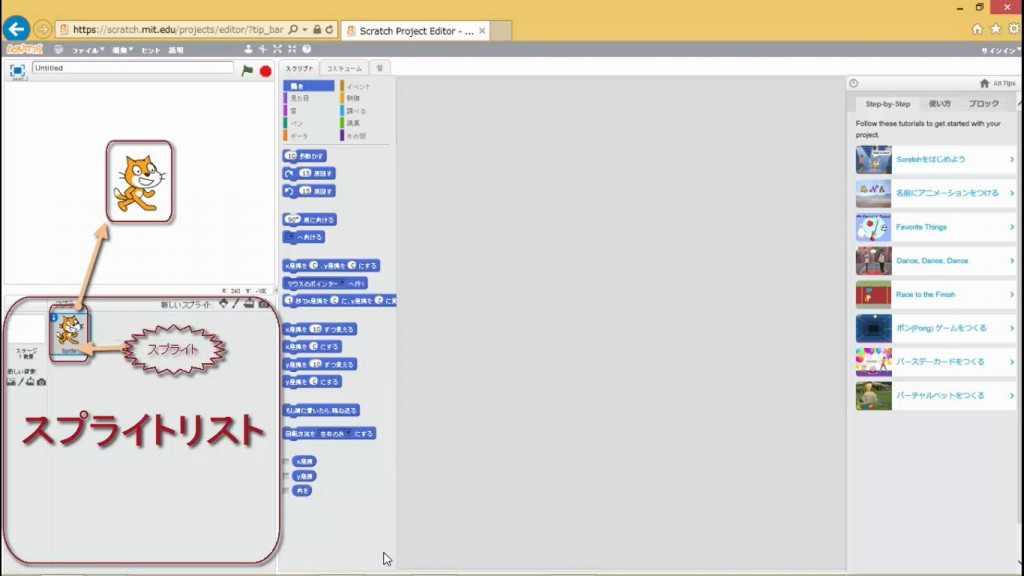
Task: Upload sprite from file icon
Action: [x=249, y=304]
